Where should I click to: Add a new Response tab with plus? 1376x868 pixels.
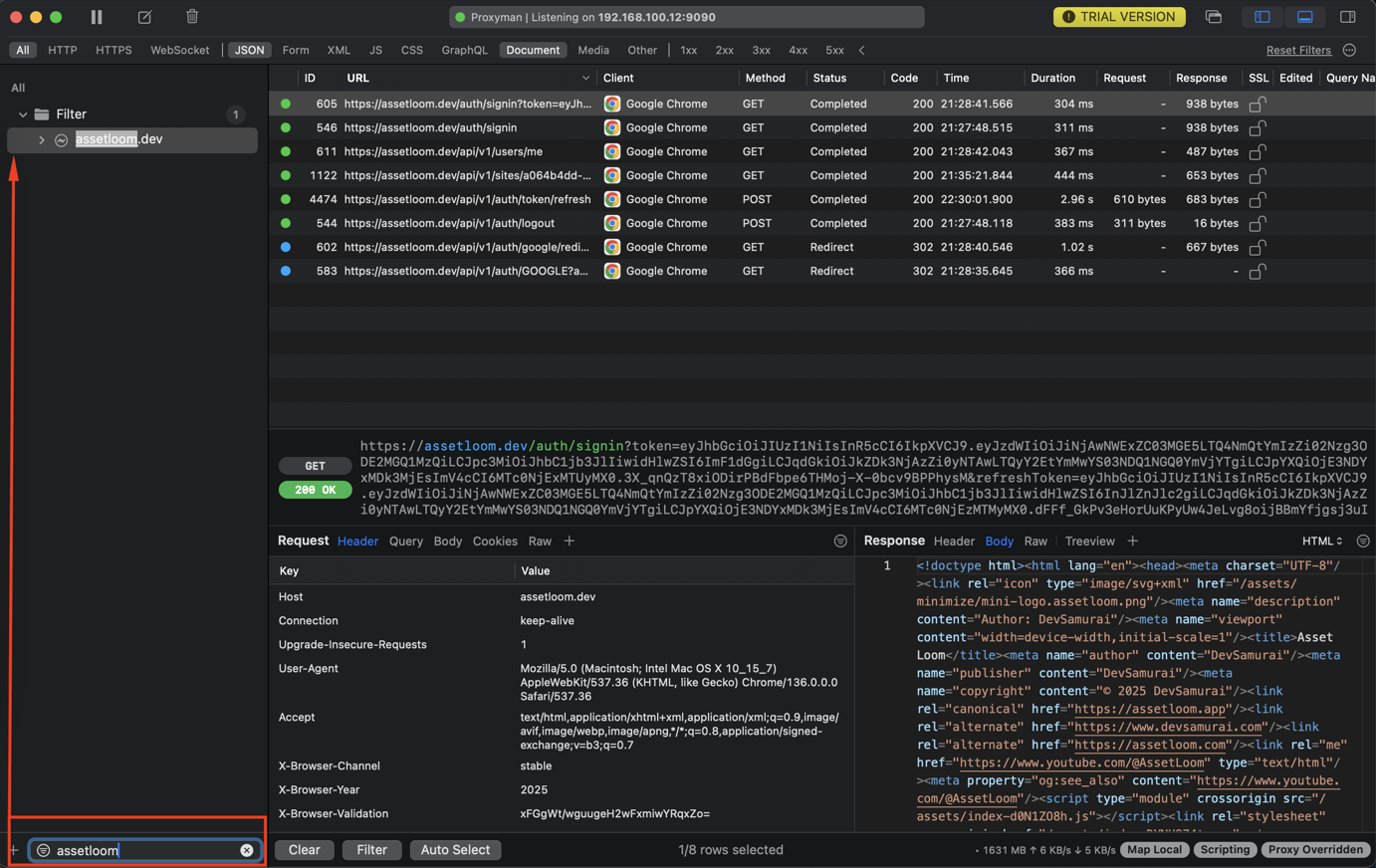pos(1133,542)
